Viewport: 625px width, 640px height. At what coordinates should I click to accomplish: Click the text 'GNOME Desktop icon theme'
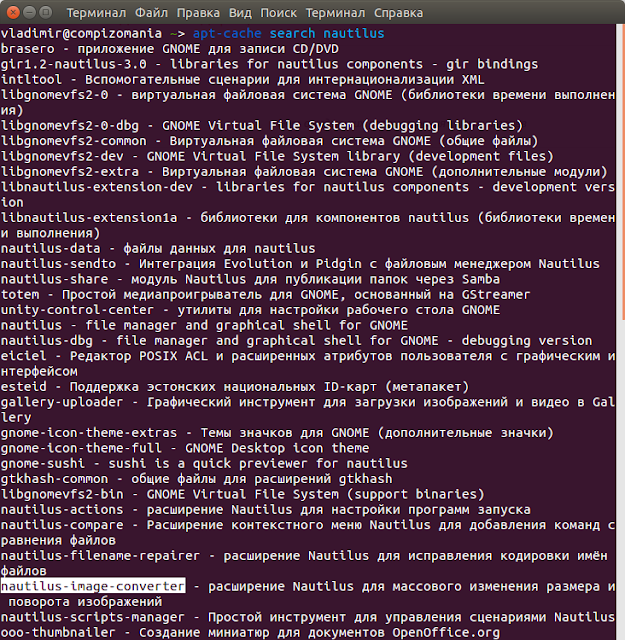[x=277, y=448]
